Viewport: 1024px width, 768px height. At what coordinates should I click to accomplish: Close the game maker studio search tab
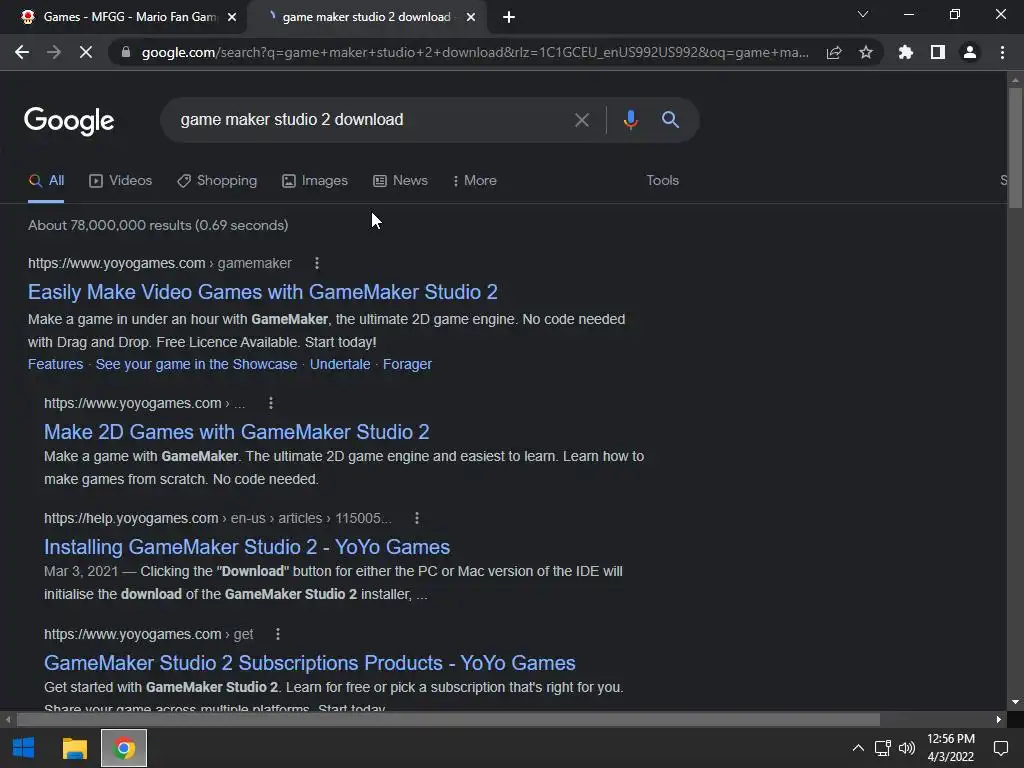click(x=471, y=17)
